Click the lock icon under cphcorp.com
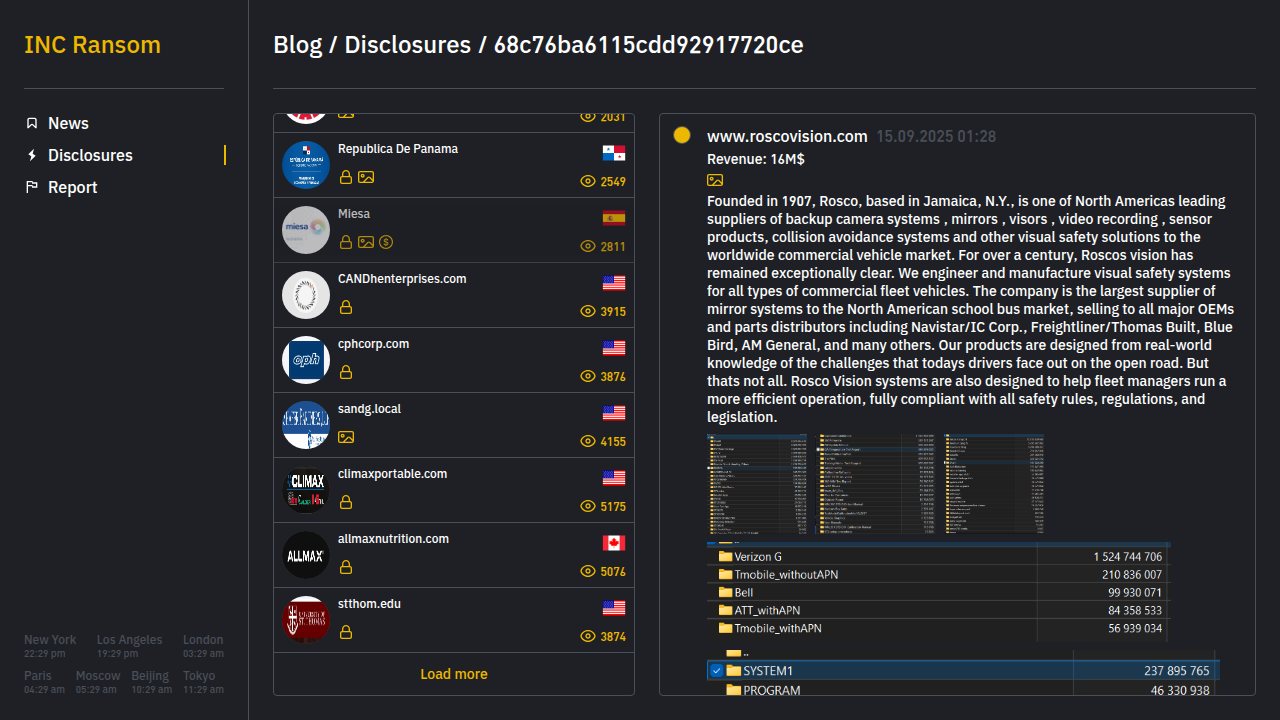The height and width of the screenshot is (720, 1280). coord(346,372)
